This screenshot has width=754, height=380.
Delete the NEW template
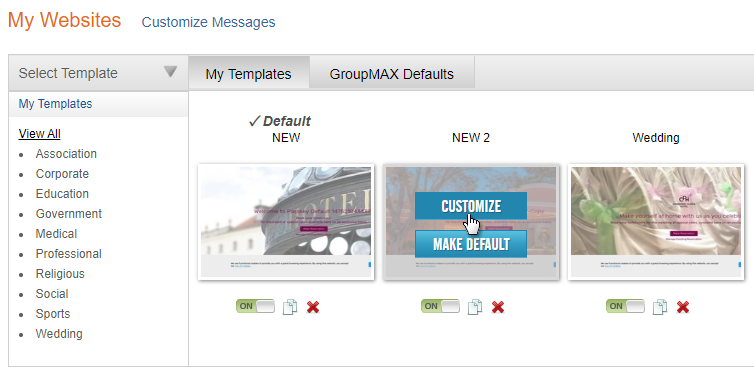(313, 307)
